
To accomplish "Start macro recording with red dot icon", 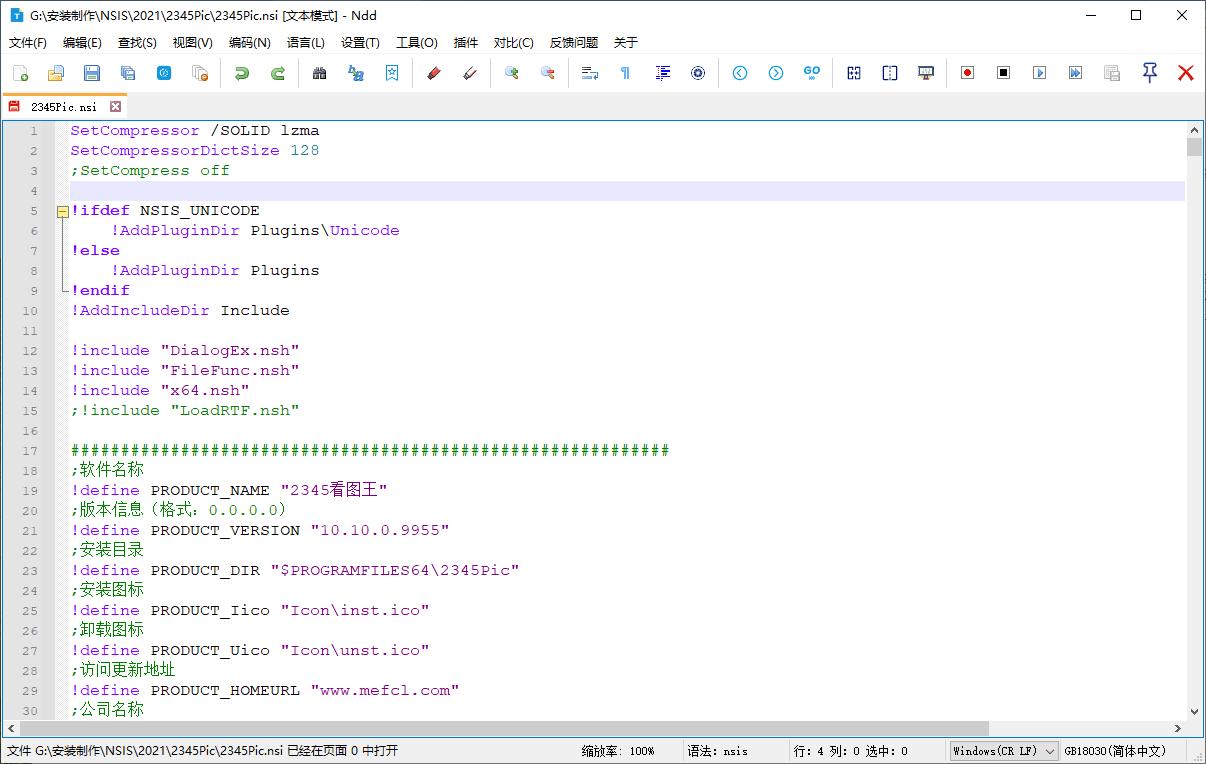I will (x=967, y=73).
